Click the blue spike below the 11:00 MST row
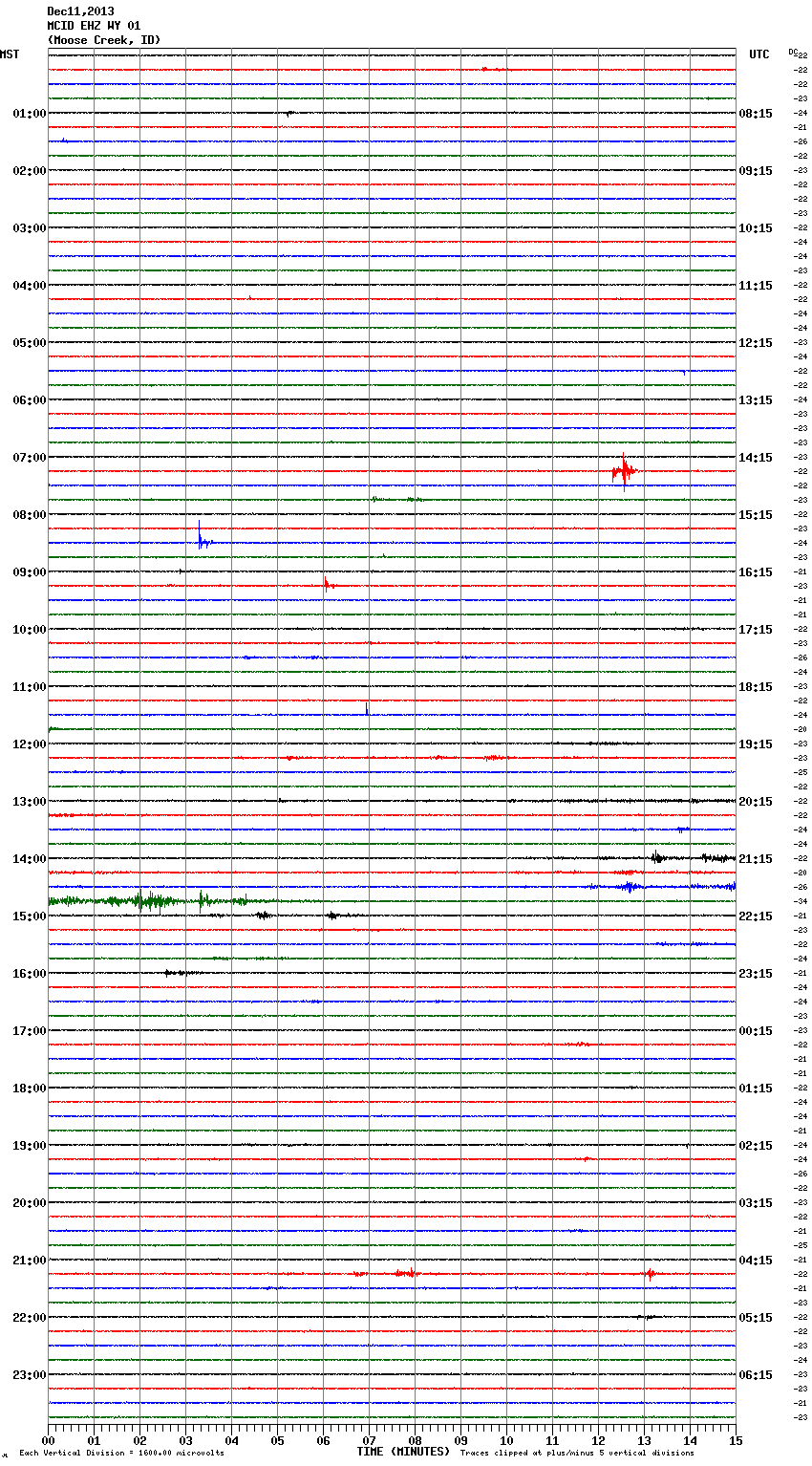Viewport: 812px width, 1466px height. tap(367, 709)
